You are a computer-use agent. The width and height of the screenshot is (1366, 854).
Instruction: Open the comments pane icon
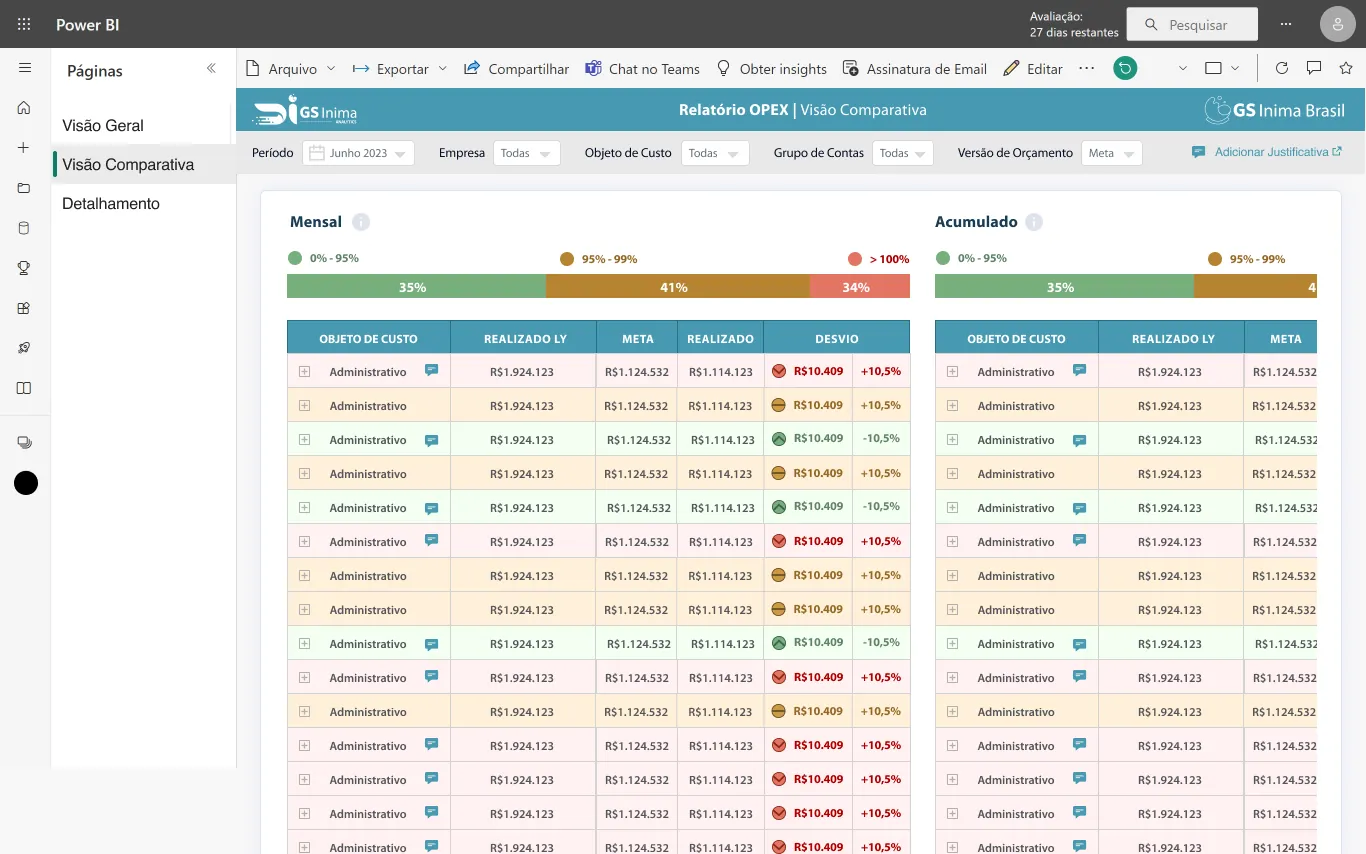coord(1314,68)
